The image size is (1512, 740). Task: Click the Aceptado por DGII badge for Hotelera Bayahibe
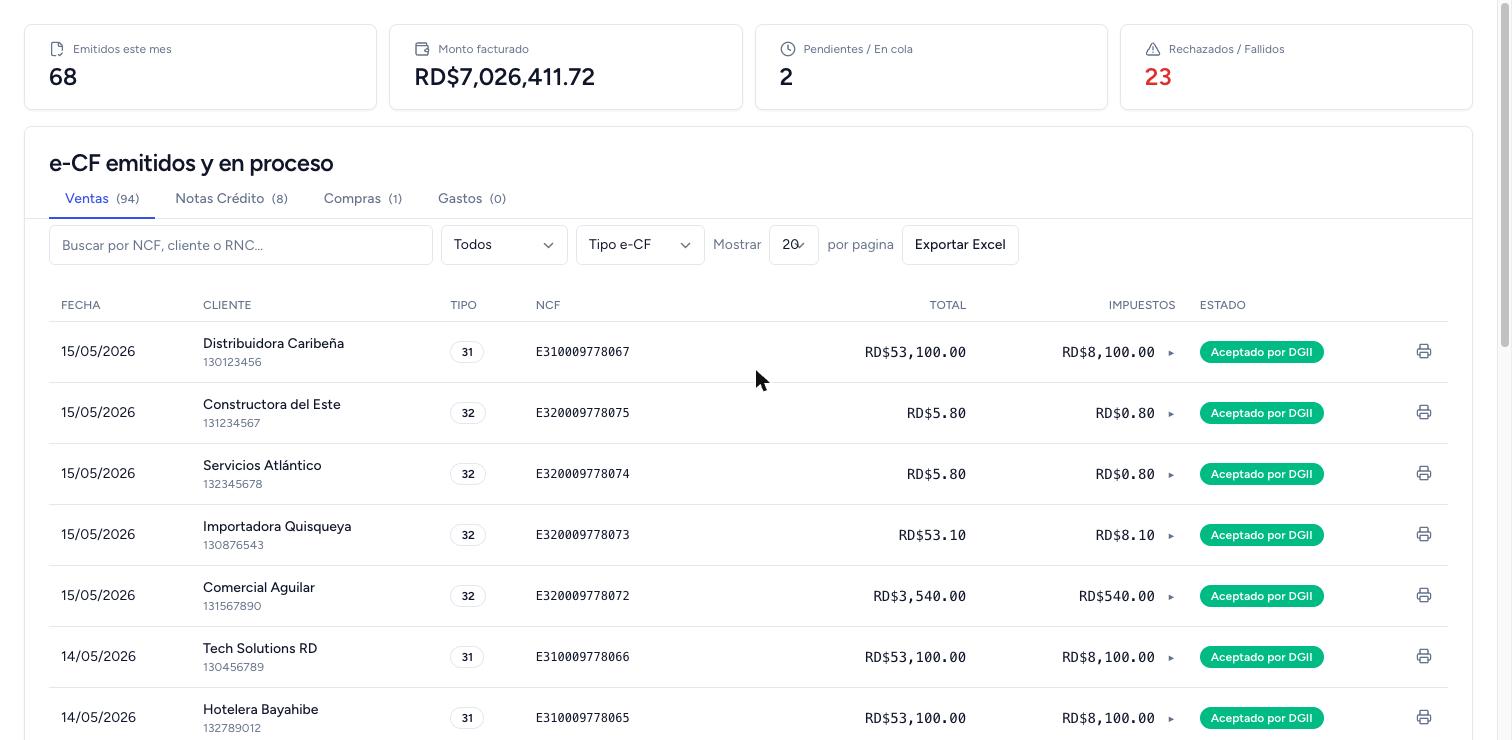tap(1261, 718)
